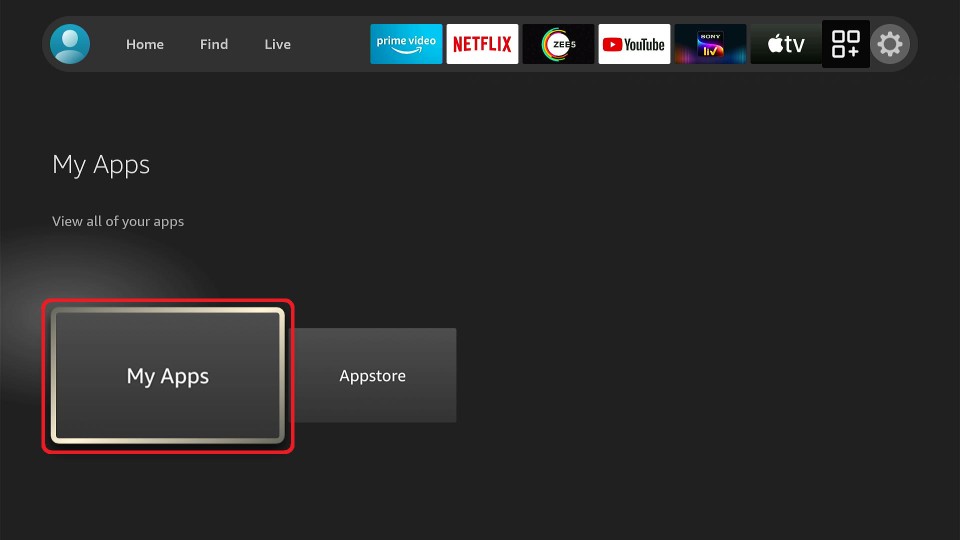960x540 pixels.
Task: Open the Settings gear
Action: click(890, 44)
